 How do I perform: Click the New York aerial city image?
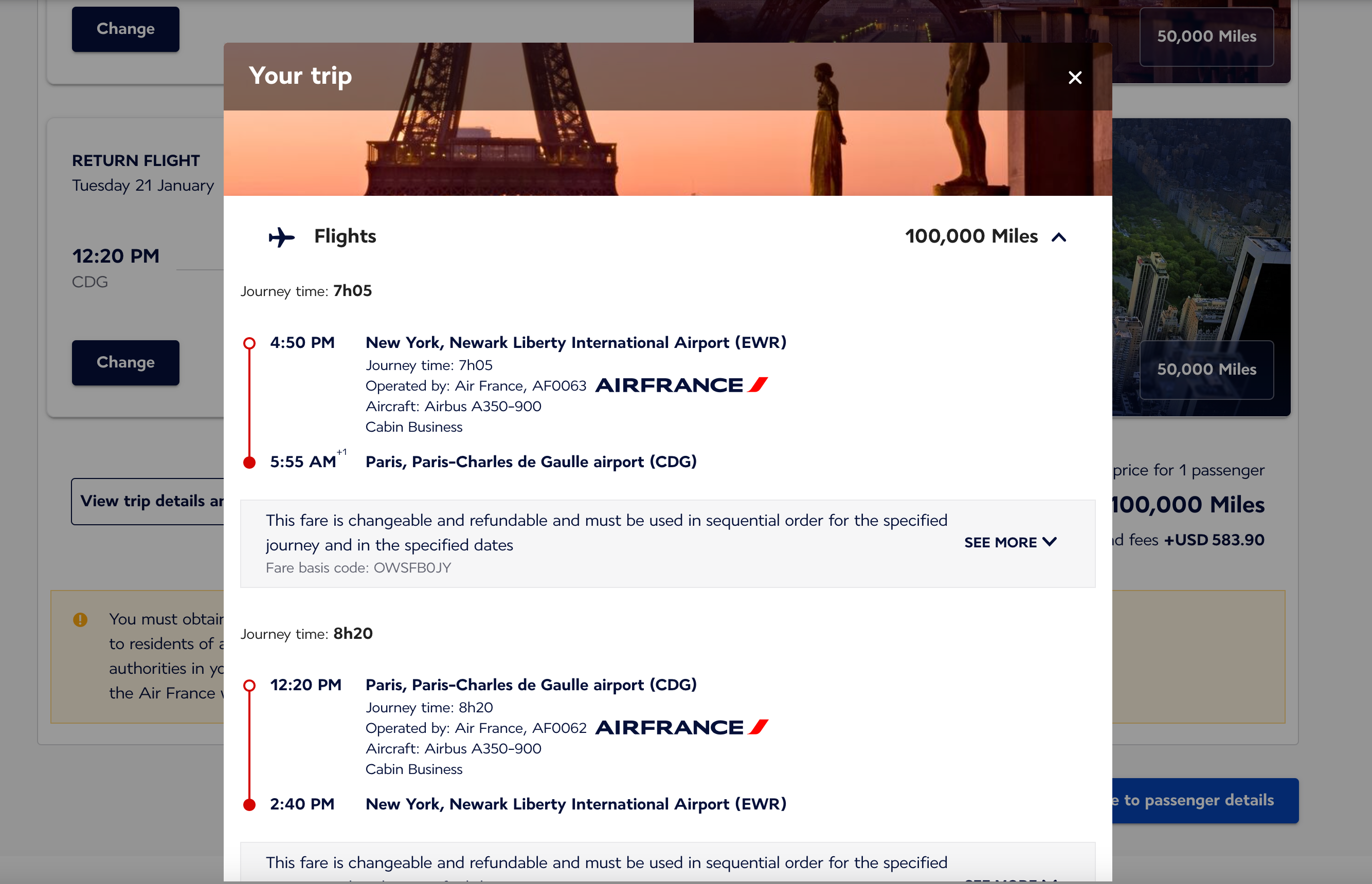1201,230
